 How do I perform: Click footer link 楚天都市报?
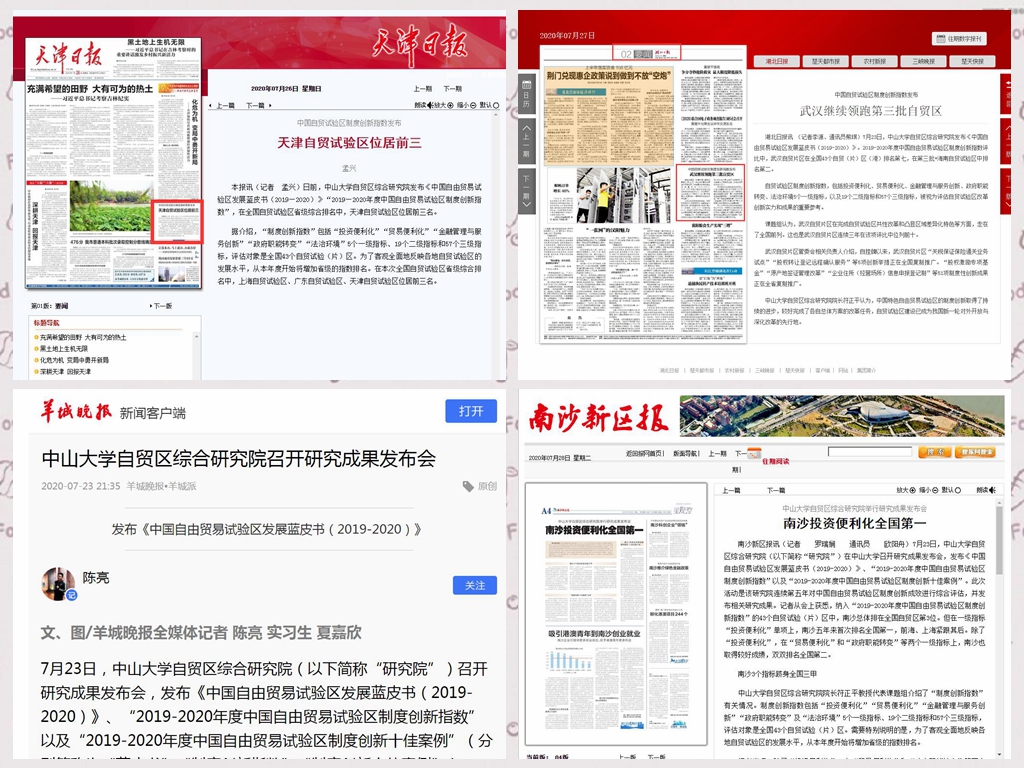(x=702, y=370)
